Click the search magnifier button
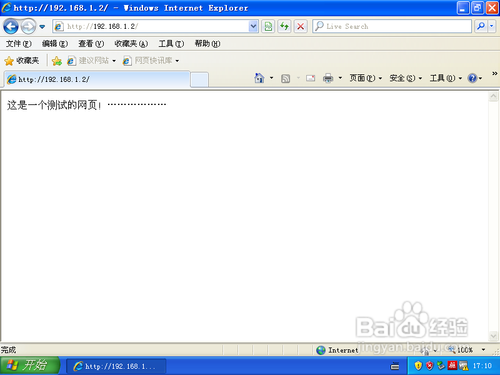This screenshot has height=375, width=500. 481,26
